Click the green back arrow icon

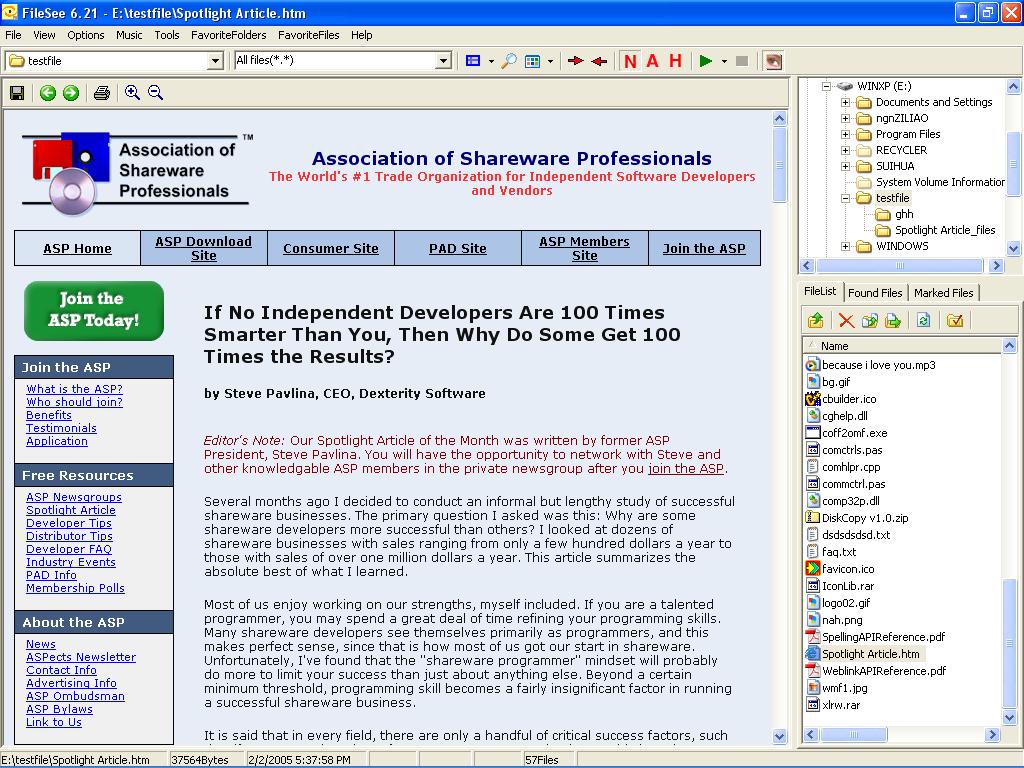tap(47, 93)
